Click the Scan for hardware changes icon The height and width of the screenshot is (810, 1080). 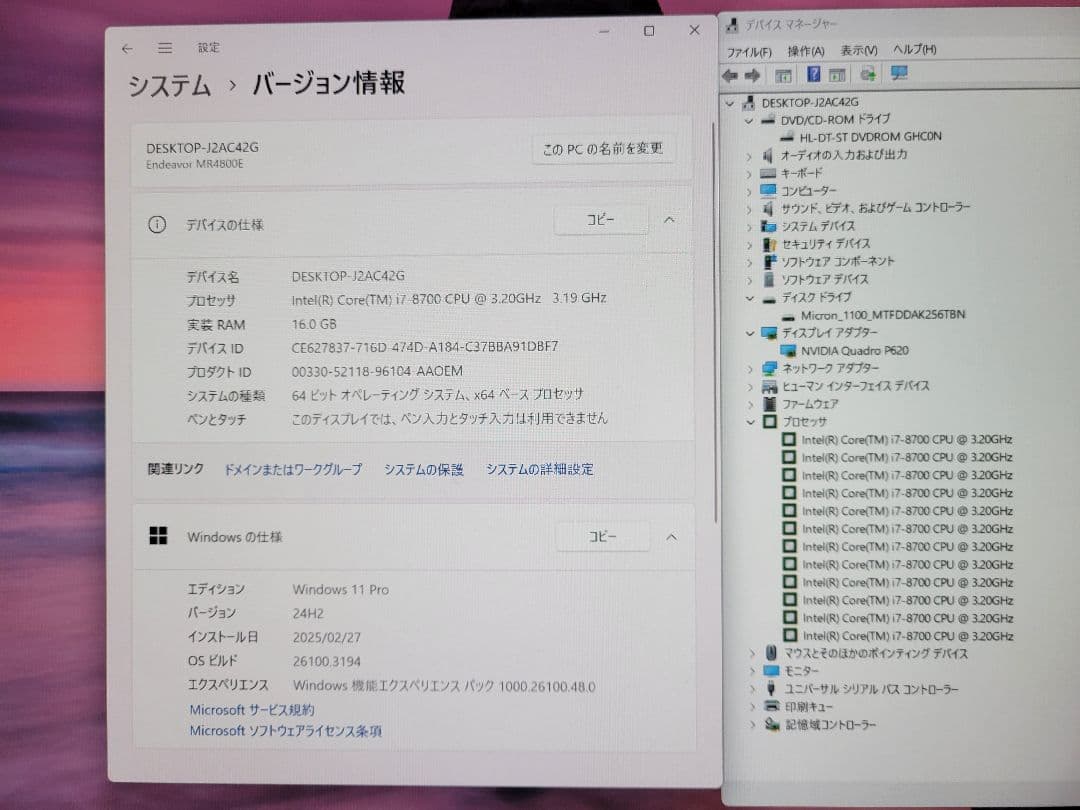point(868,75)
